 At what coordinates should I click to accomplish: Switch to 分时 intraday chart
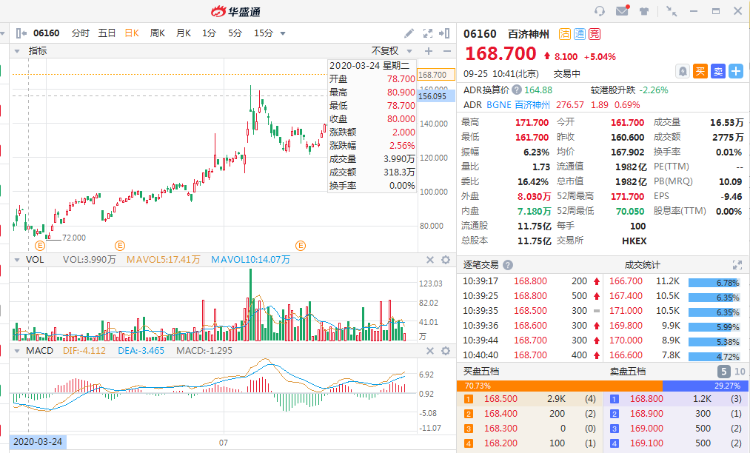[x=80, y=33]
